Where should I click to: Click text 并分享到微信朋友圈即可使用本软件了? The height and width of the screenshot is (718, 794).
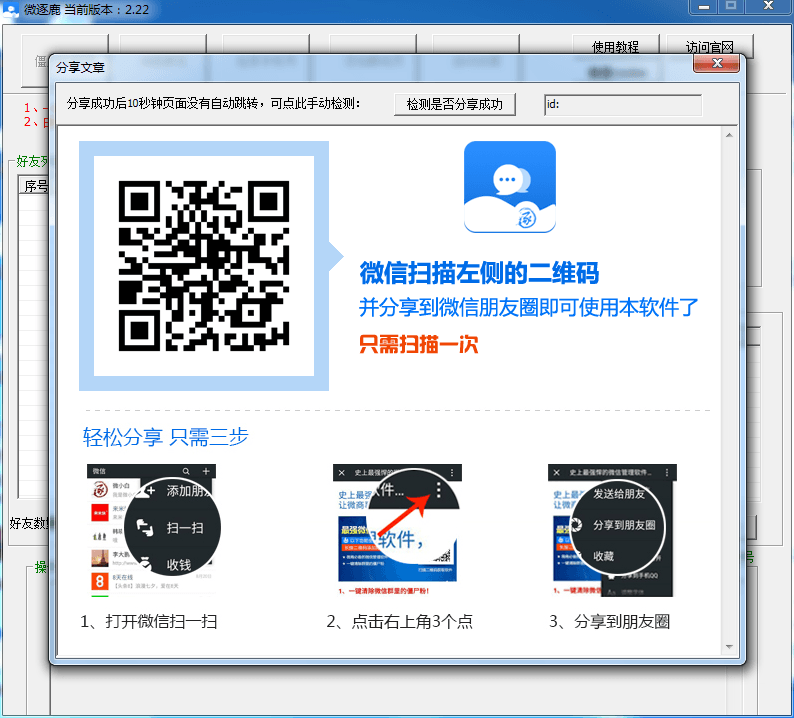tap(529, 307)
